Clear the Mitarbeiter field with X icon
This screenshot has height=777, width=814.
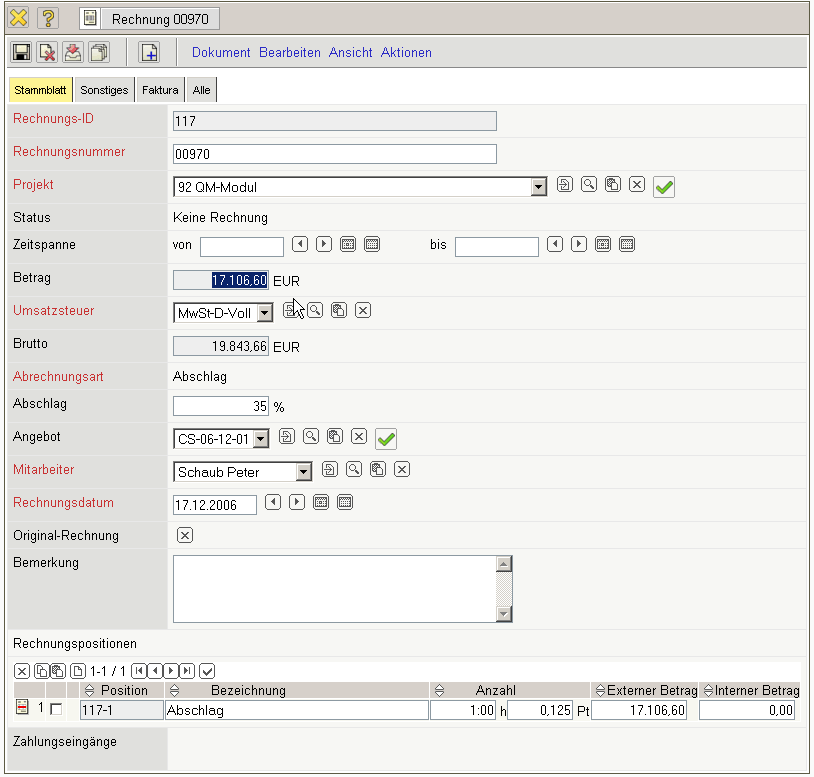click(x=402, y=469)
